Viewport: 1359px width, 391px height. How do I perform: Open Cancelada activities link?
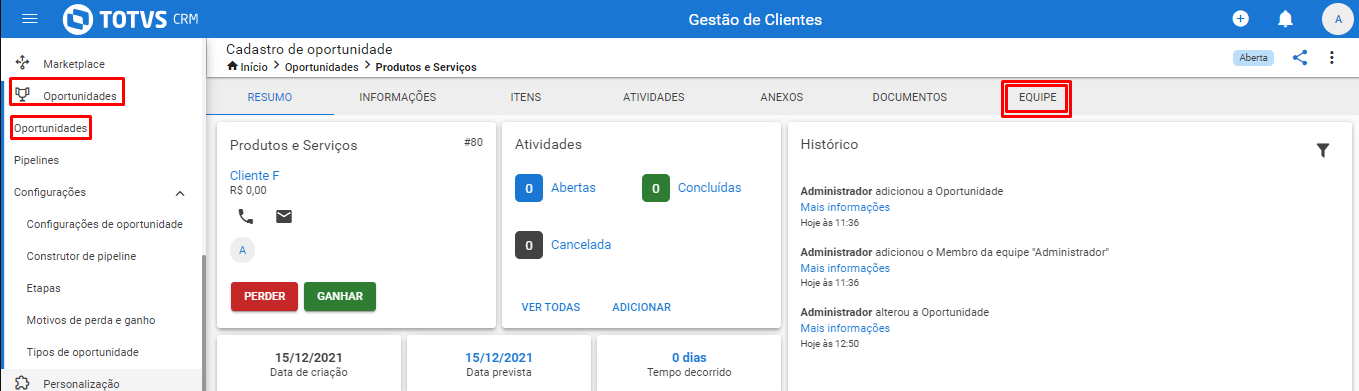581,244
